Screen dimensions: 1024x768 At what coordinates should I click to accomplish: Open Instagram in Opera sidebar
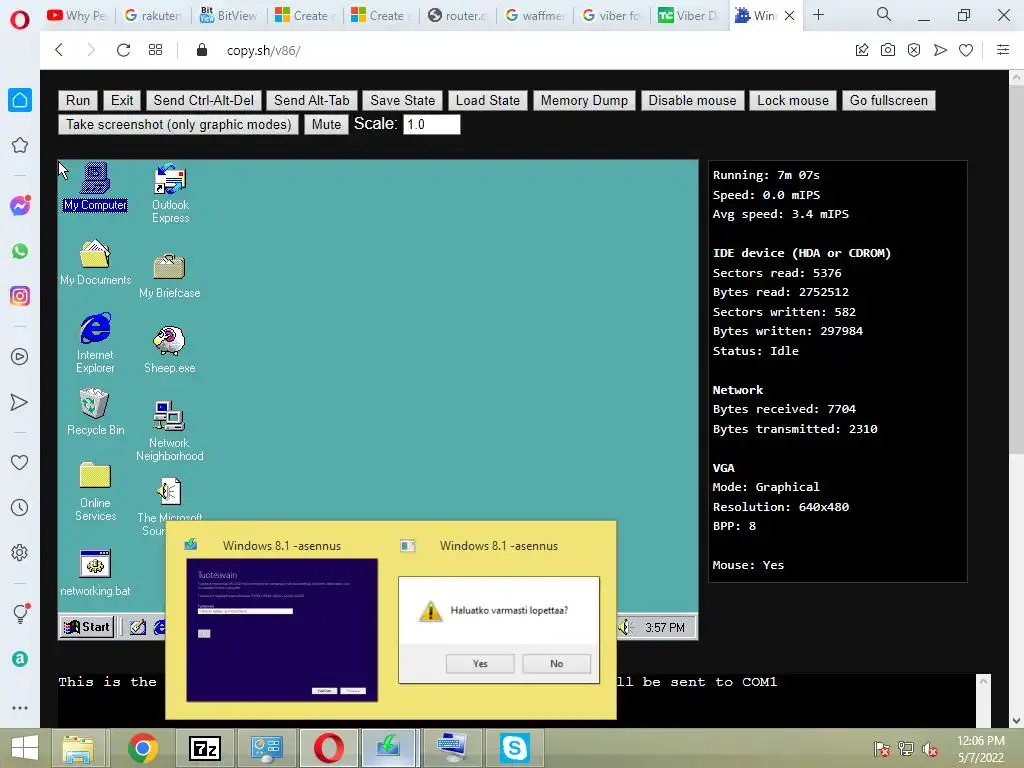pyautogui.click(x=20, y=296)
